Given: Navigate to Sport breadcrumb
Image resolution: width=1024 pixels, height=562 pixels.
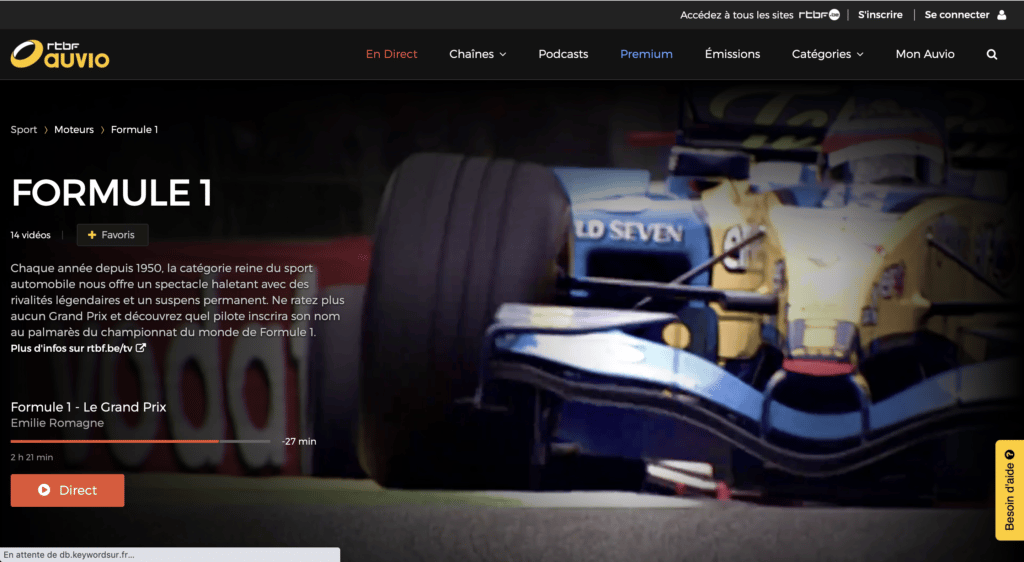Looking at the screenshot, I should 24,129.
